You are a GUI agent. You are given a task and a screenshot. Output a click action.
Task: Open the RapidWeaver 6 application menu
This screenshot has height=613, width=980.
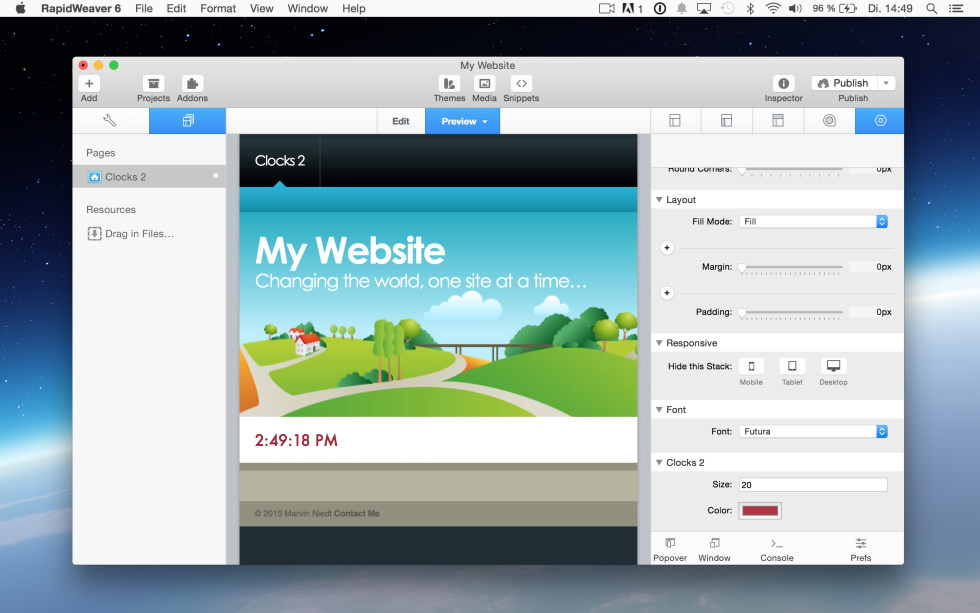point(81,9)
